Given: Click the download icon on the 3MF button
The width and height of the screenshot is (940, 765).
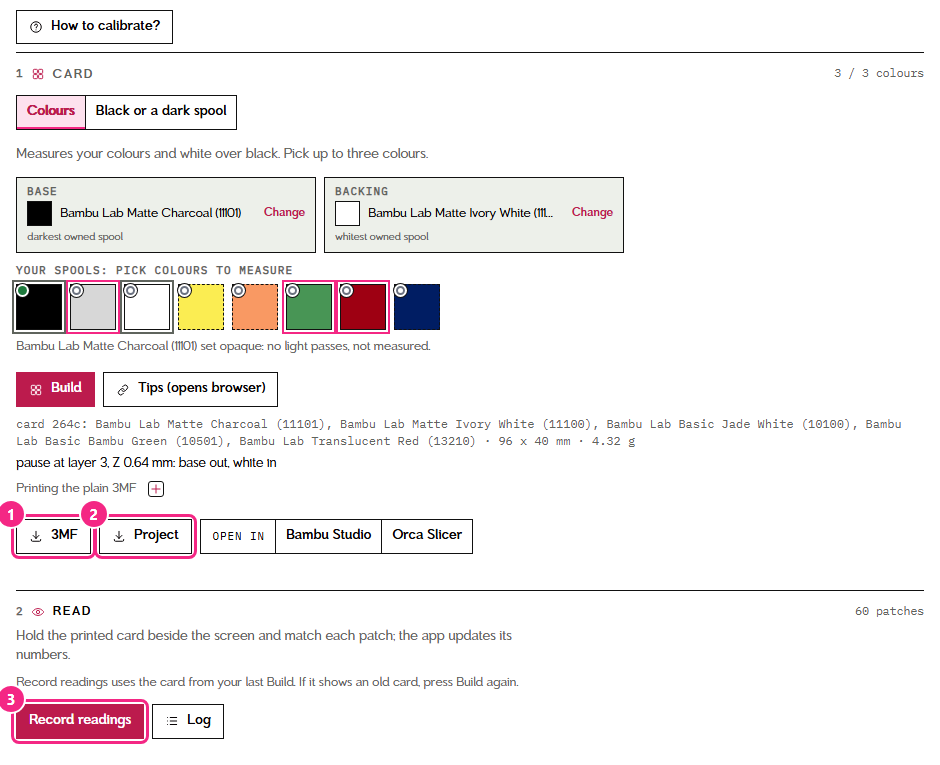Looking at the screenshot, I should [36, 537].
